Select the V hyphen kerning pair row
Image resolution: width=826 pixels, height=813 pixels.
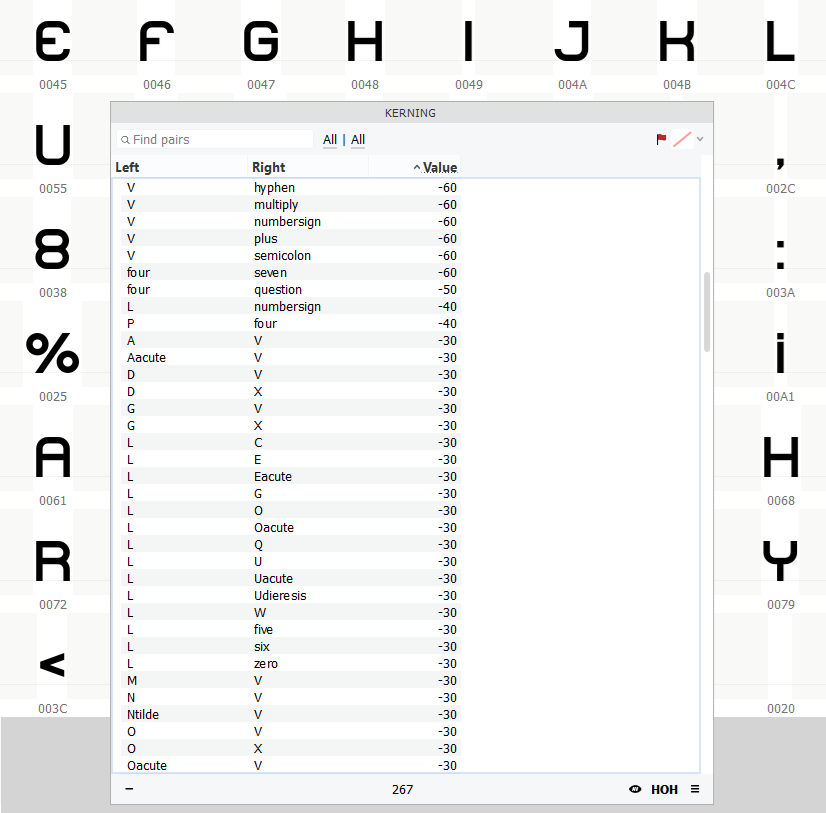coord(291,188)
